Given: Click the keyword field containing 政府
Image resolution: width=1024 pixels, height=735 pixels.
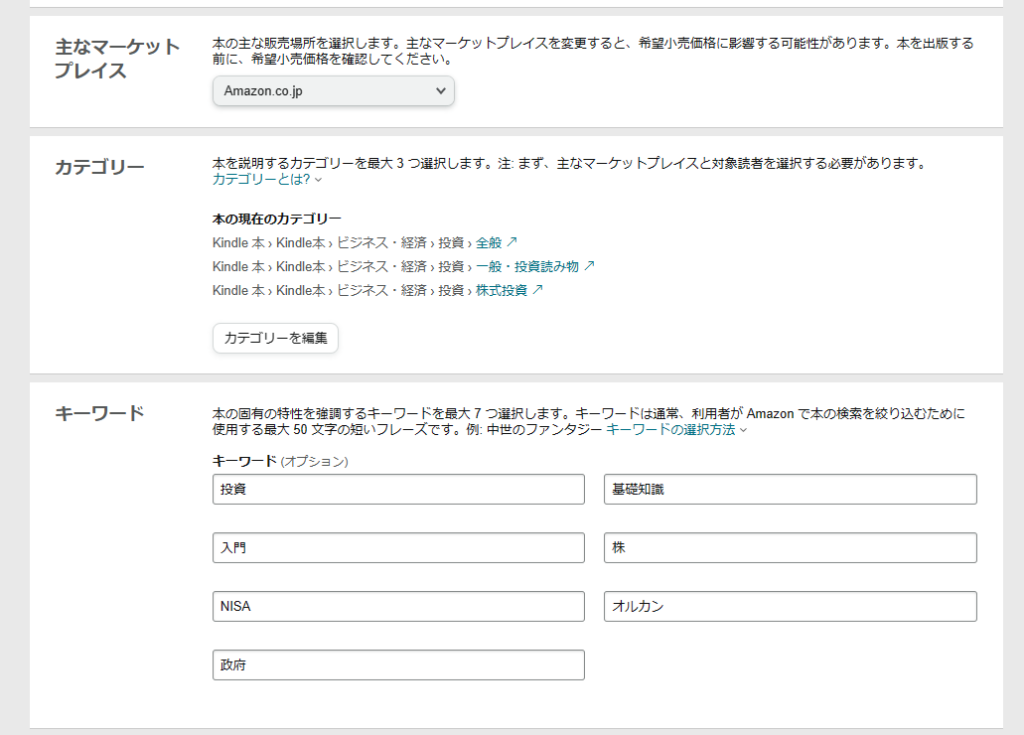Looking at the screenshot, I should (398, 665).
